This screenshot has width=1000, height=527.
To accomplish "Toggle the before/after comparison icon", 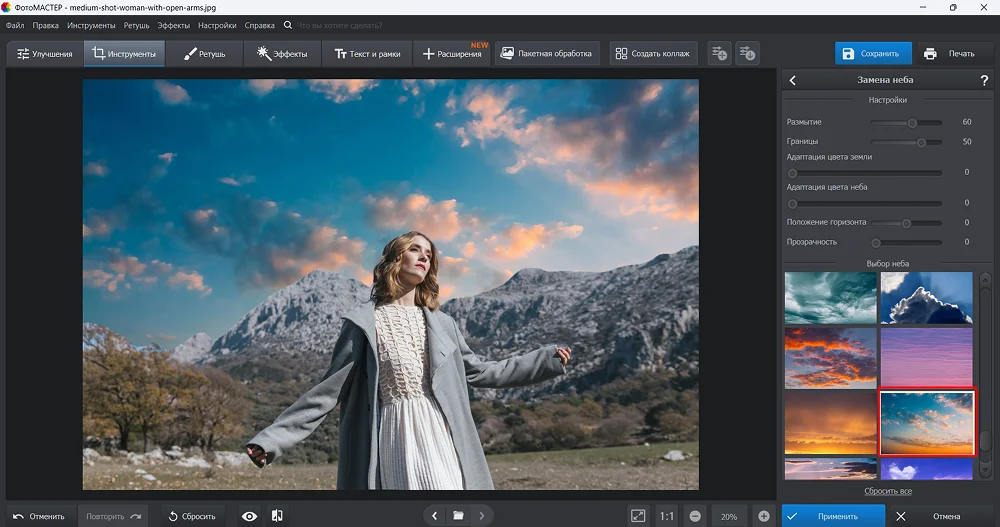I will click(277, 516).
